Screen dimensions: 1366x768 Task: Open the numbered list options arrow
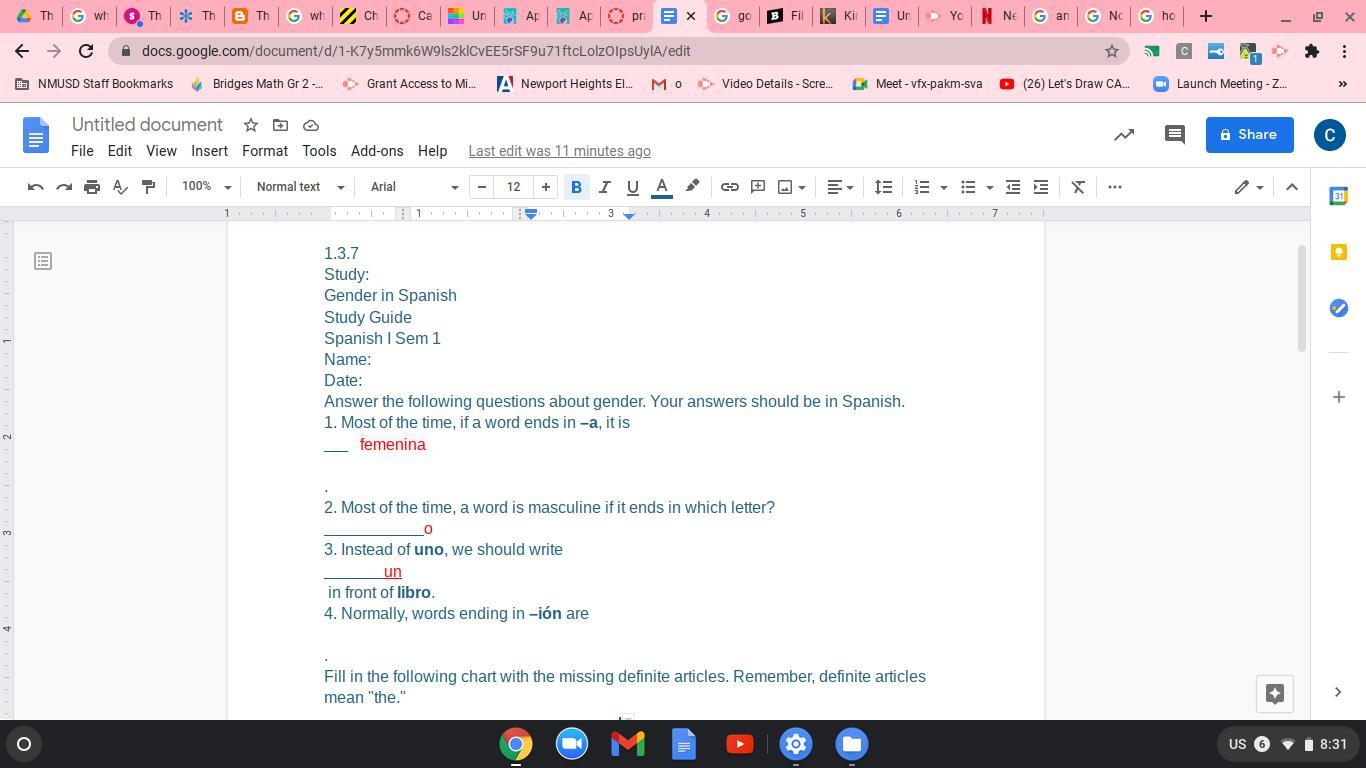pyautogui.click(x=943, y=187)
